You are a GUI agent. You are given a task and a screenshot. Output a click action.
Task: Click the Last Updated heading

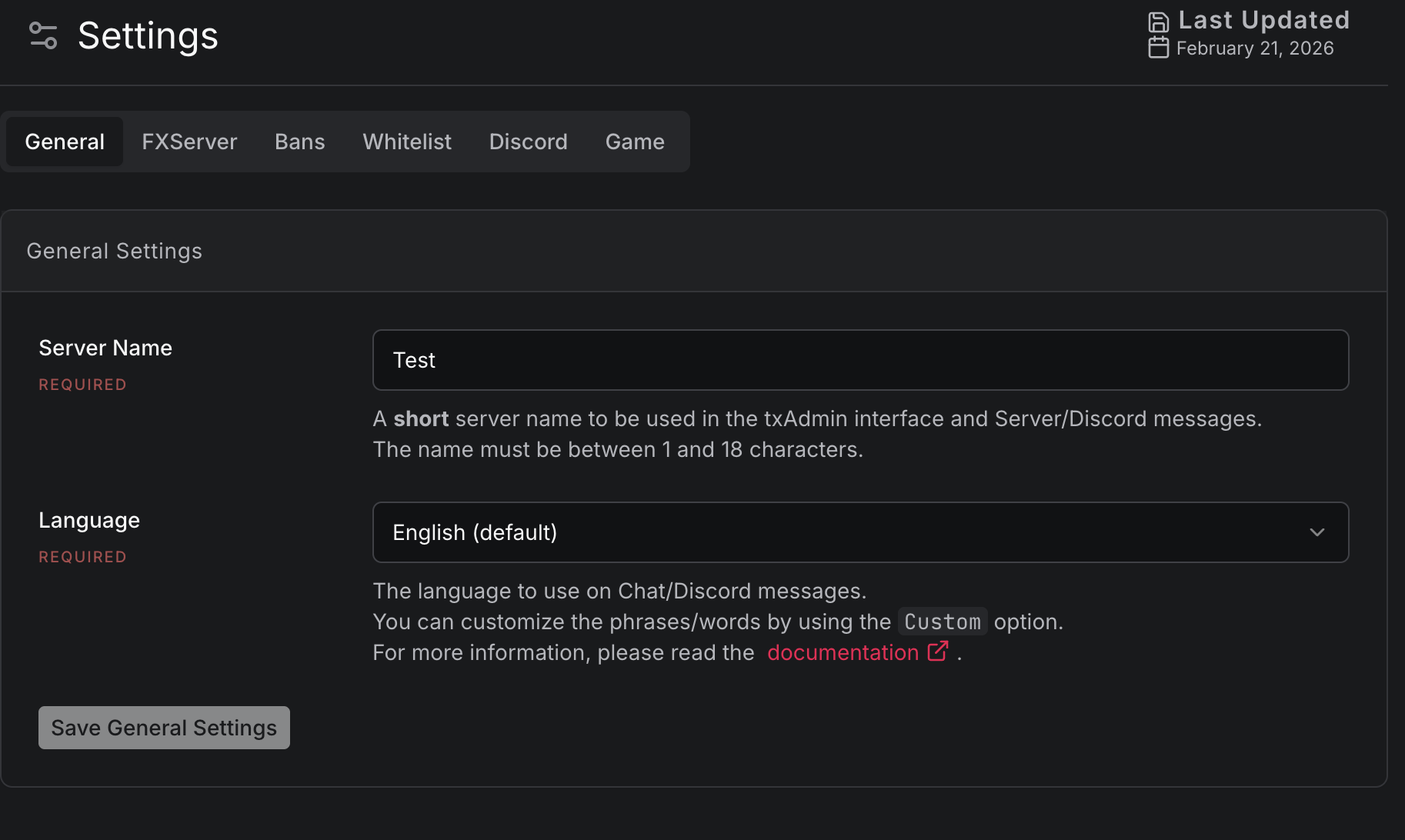(x=1264, y=20)
